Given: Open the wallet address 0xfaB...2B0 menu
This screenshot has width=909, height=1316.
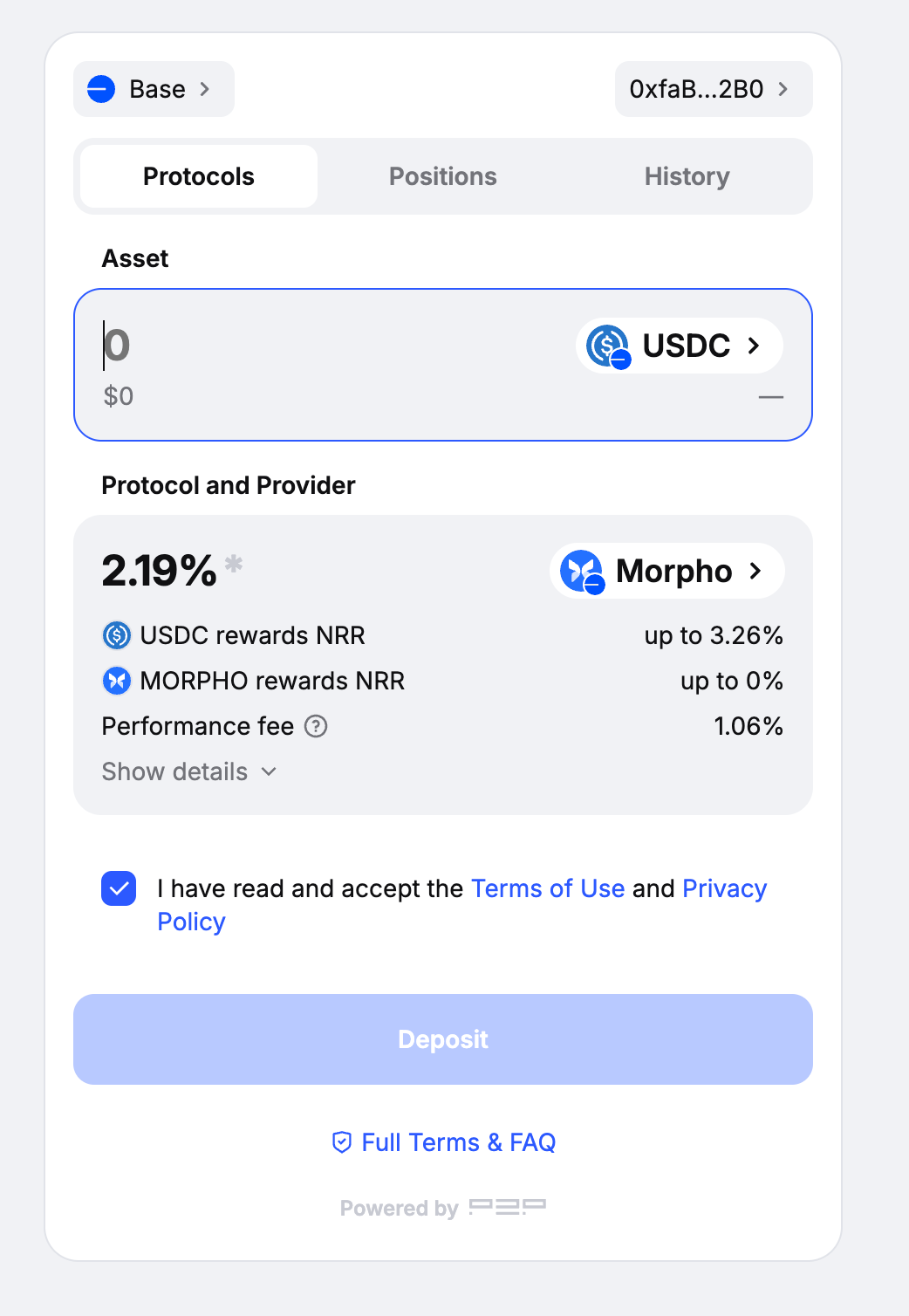Looking at the screenshot, I should click(x=713, y=89).
